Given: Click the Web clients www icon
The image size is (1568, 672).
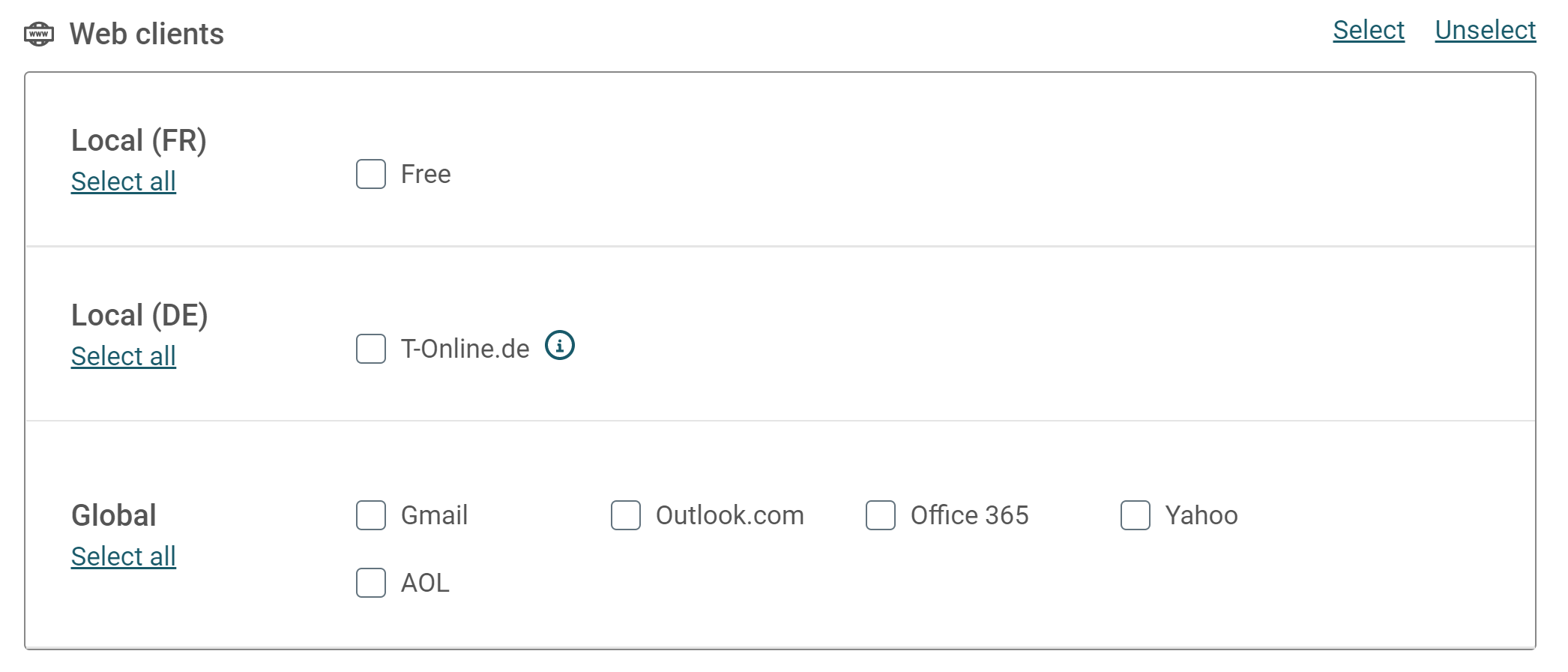Looking at the screenshot, I should click(x=39, y=34).
